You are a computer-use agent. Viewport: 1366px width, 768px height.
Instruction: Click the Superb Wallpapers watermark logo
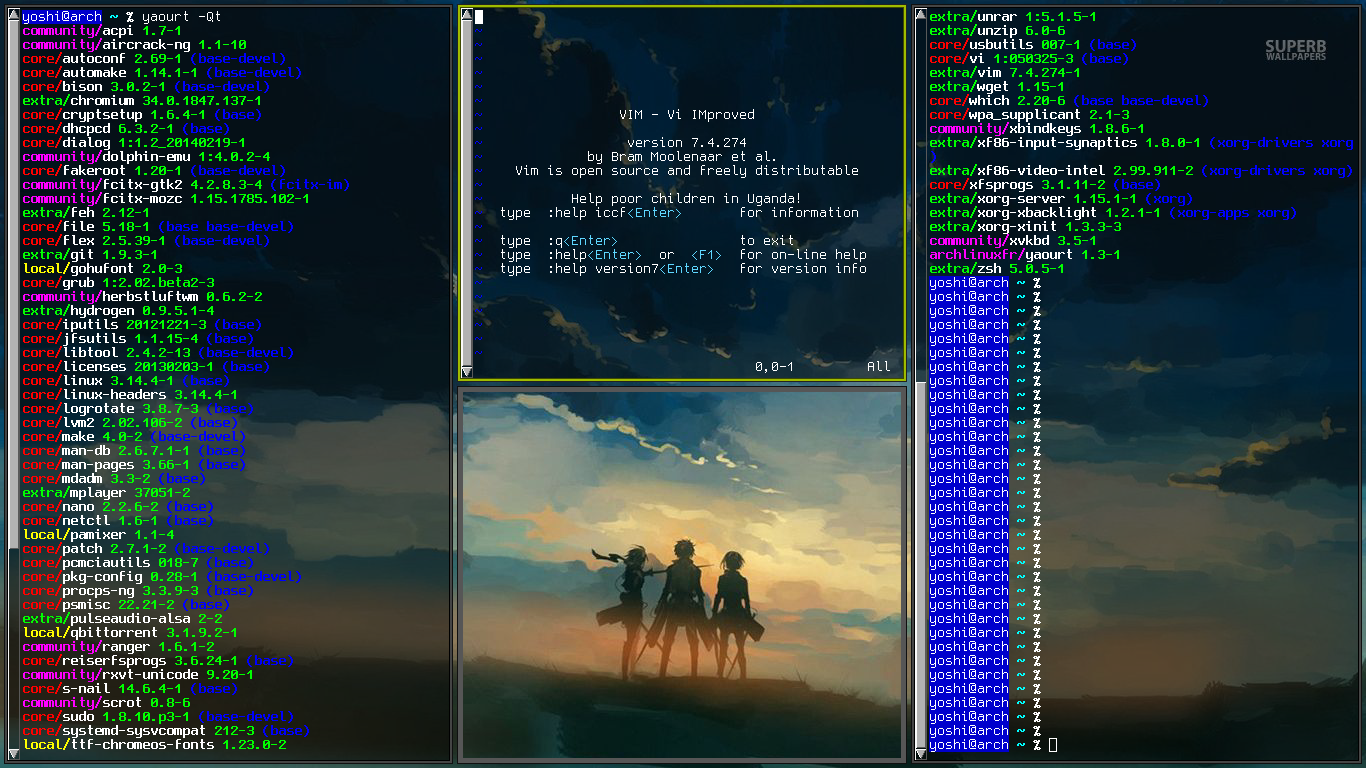(1294, 50)
